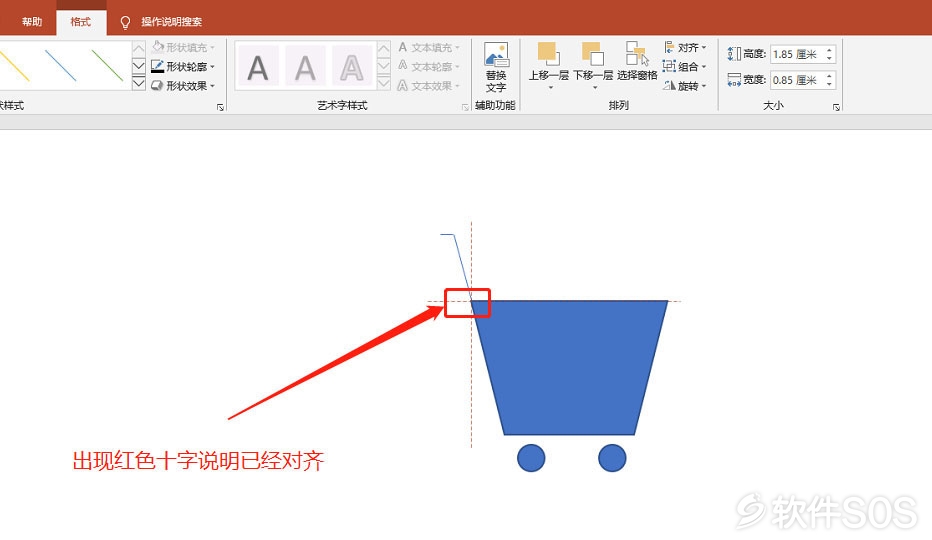Open the 下移一层 dropdown arrow
Image resolution: width=932 pixels, height=540 pixels.
595,88
